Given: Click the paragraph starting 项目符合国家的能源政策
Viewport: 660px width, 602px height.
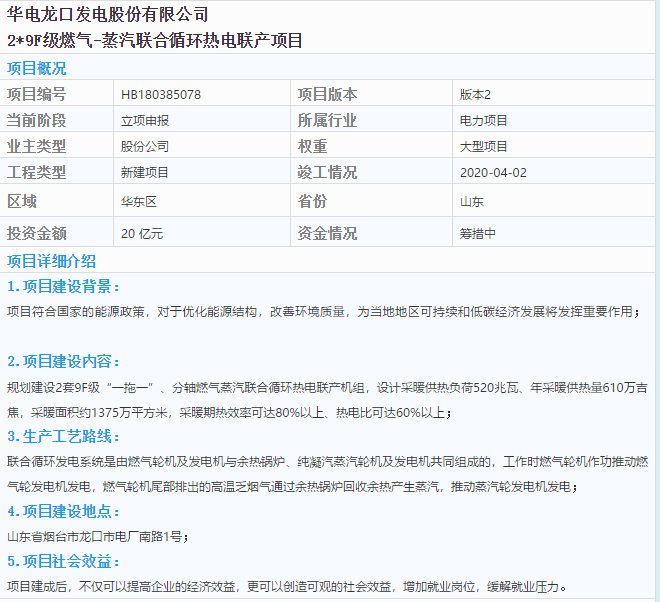Looking at the screenshot, I should (x=323, y=312).
